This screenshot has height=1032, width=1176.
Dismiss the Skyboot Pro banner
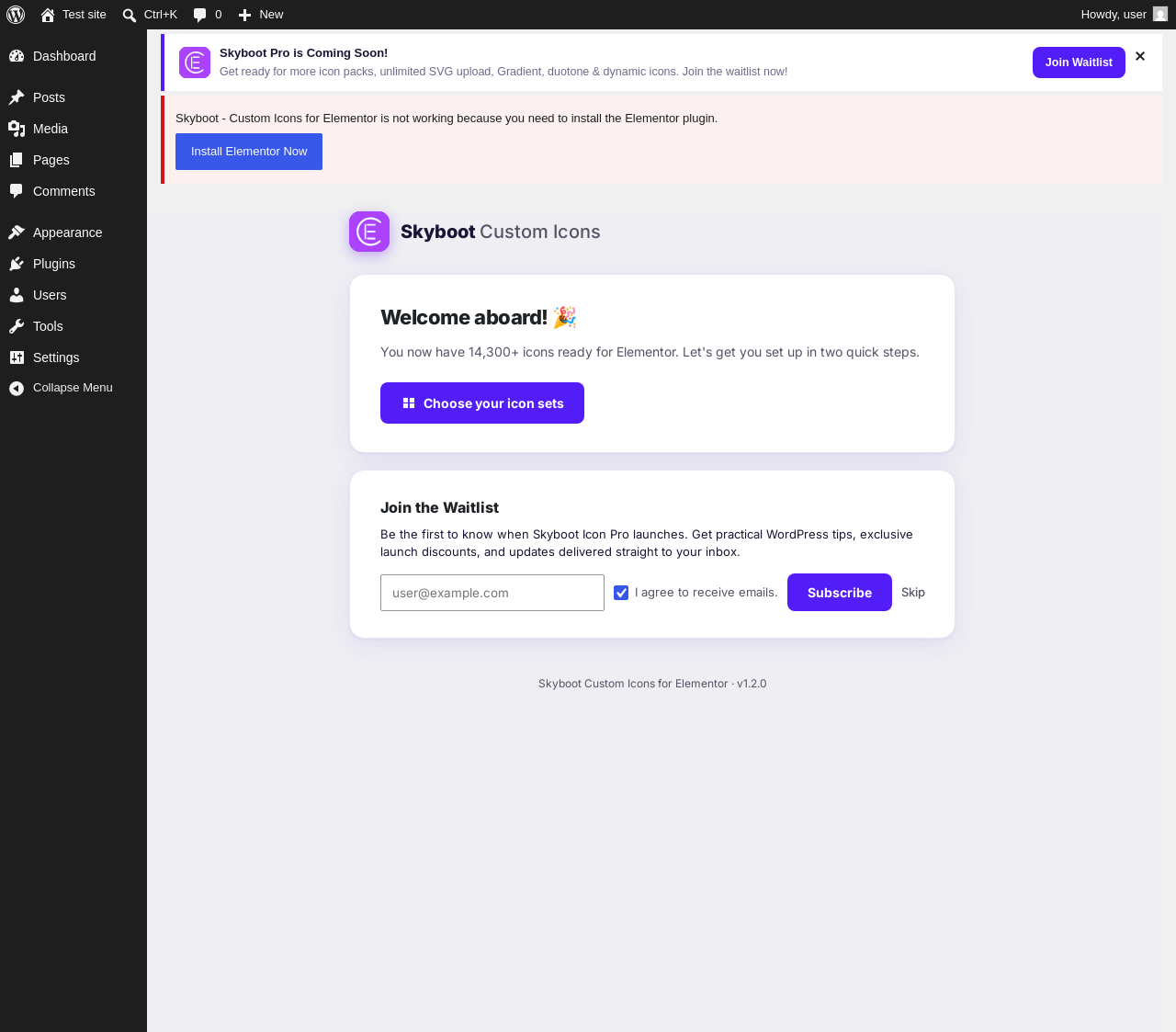coord(1140,56)
